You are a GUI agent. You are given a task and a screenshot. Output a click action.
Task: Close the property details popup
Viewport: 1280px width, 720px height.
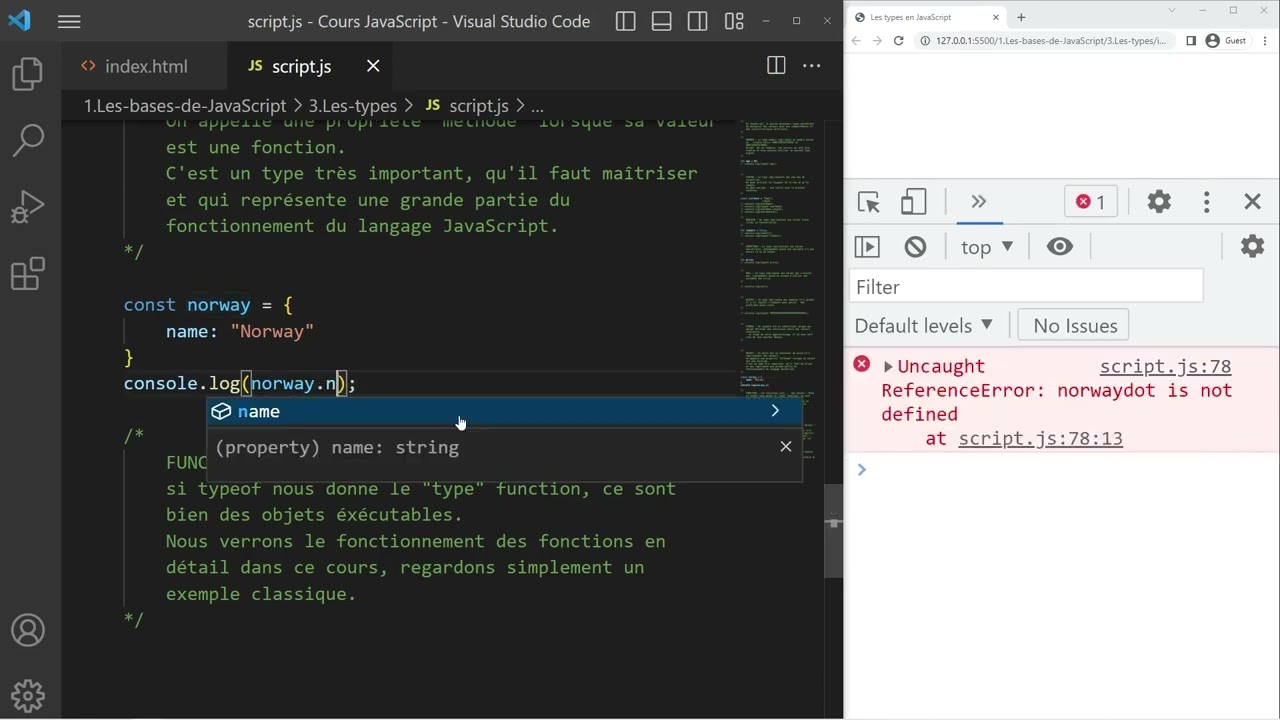pyautogui.click(x=786, y=447)
